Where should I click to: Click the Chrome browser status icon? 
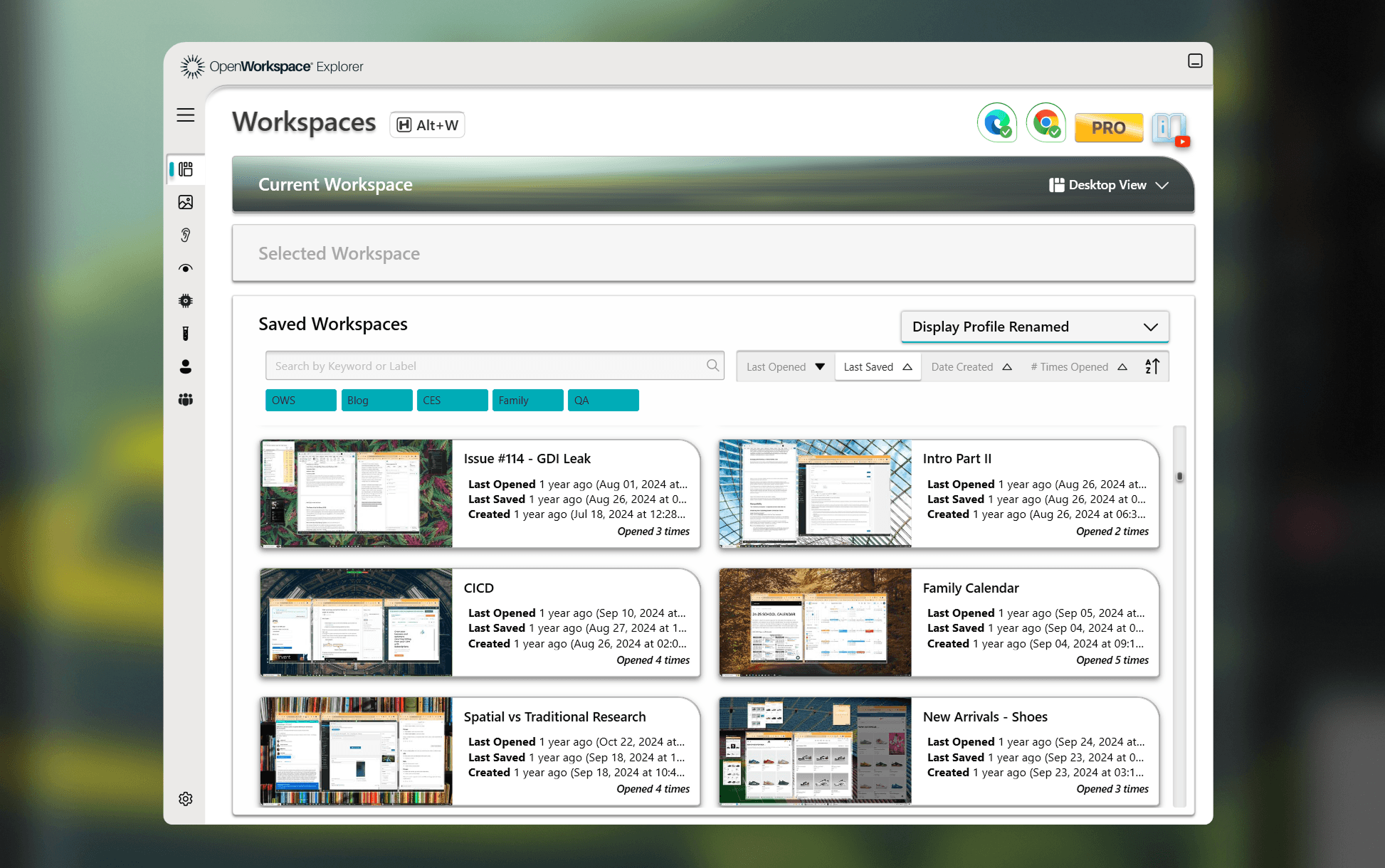(1046, 122)
